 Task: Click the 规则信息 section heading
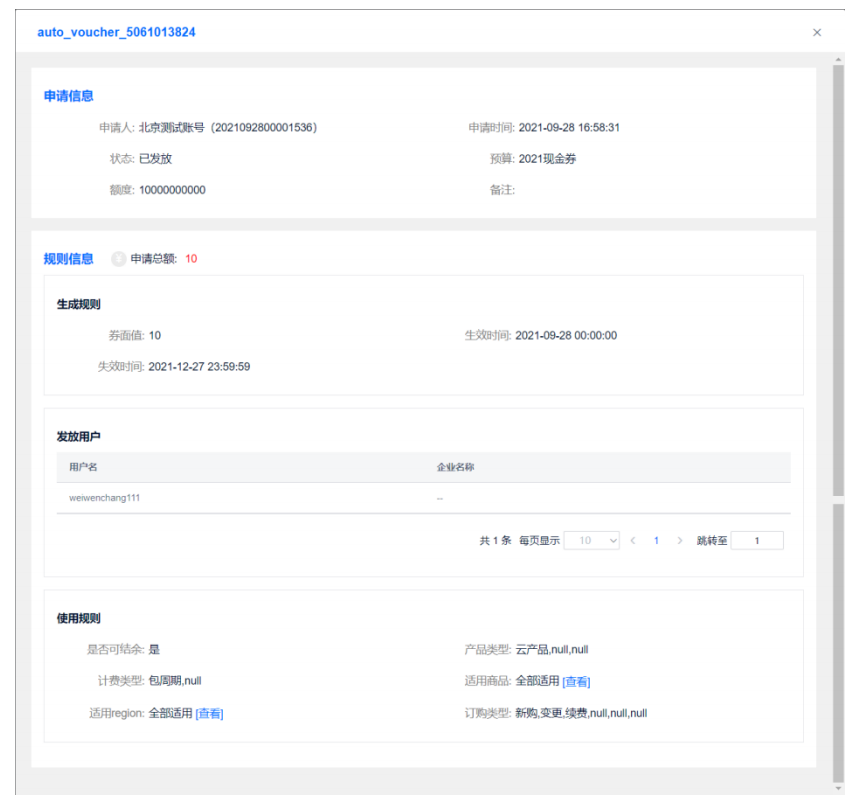coord(68,259)
